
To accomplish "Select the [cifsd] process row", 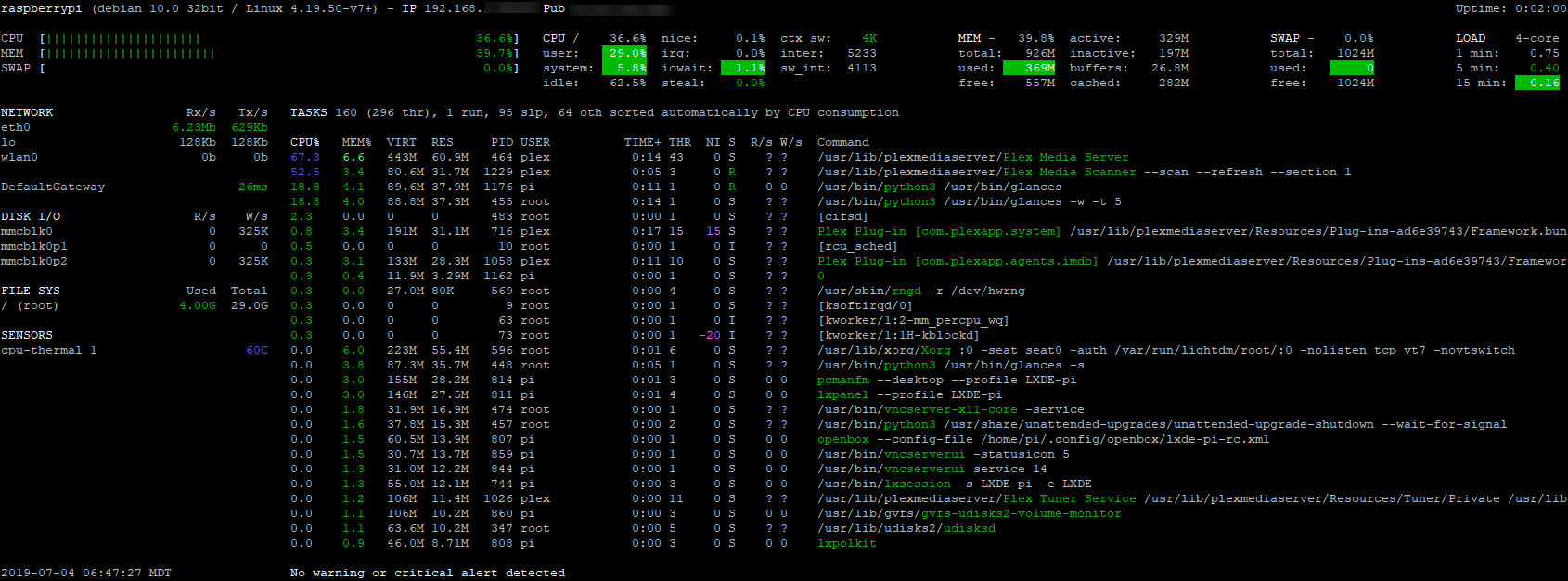I will [x=580, y=217].
